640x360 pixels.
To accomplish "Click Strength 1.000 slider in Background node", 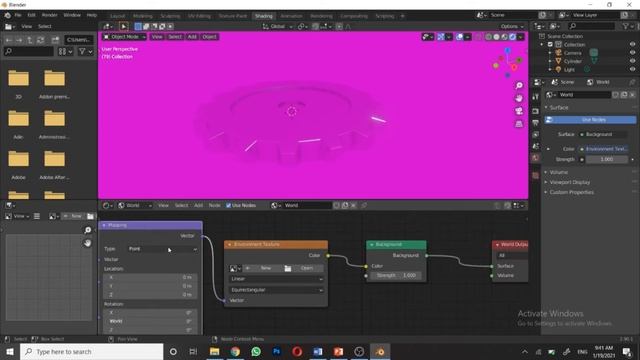I will pyautogui.click(x=396, y=276).
